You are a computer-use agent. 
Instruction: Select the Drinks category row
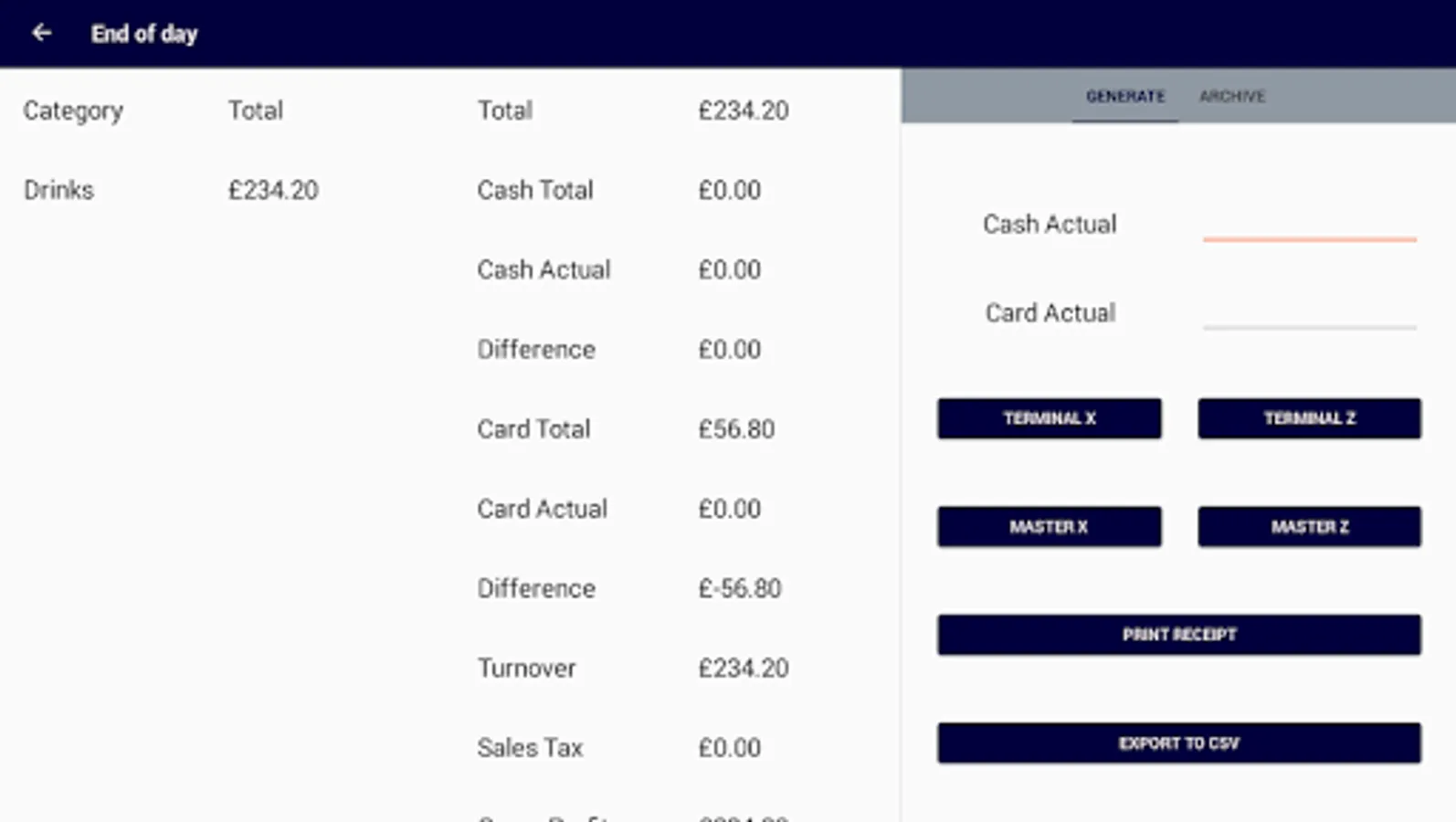coord(58,190)
